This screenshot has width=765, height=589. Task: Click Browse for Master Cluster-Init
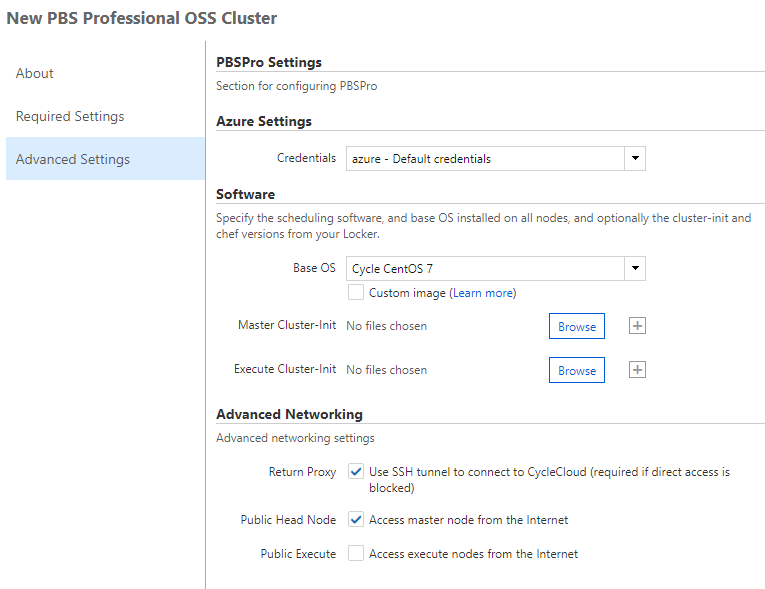(x=576, y=327)
